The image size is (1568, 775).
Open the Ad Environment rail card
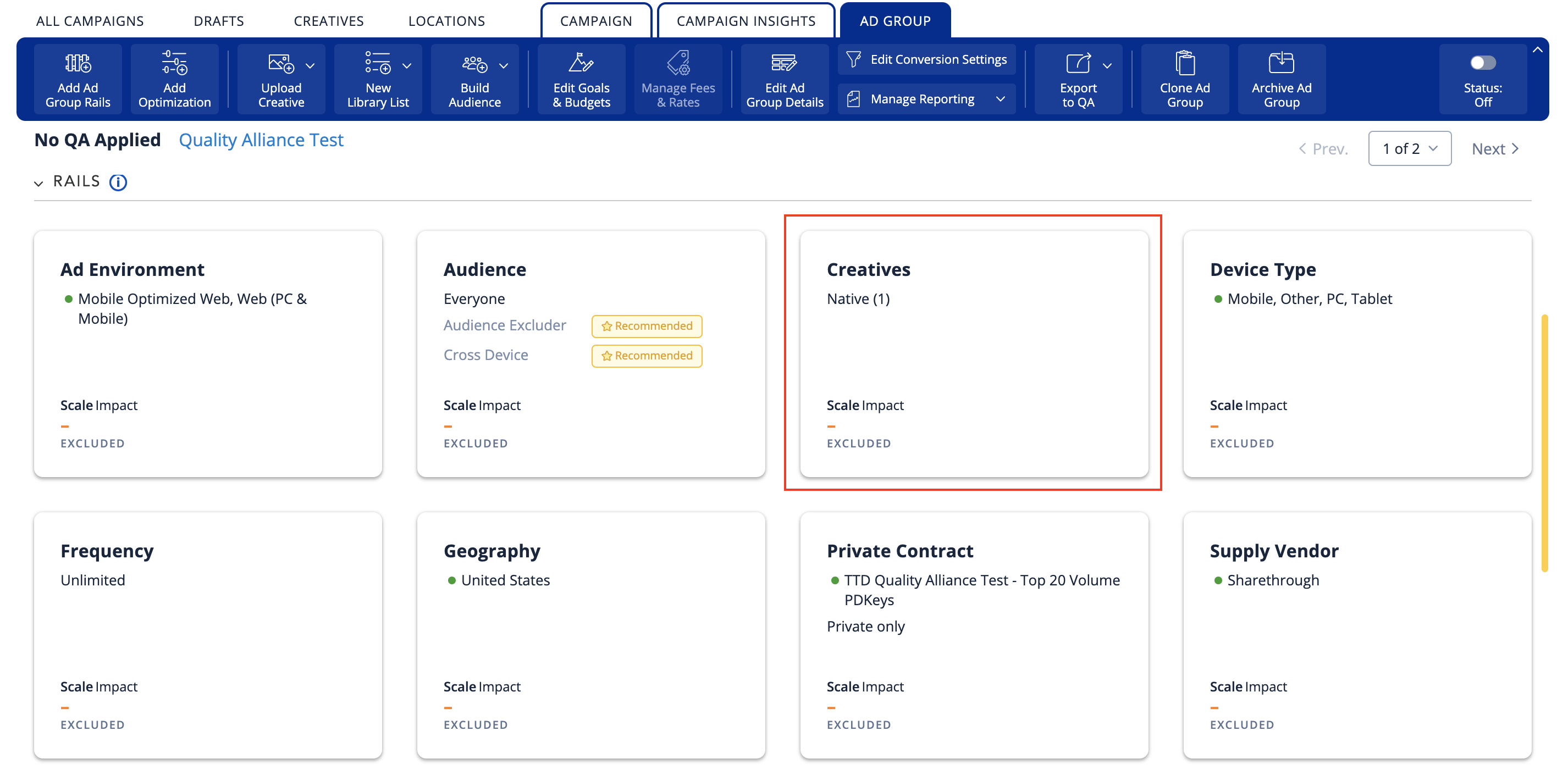point(208,353)
